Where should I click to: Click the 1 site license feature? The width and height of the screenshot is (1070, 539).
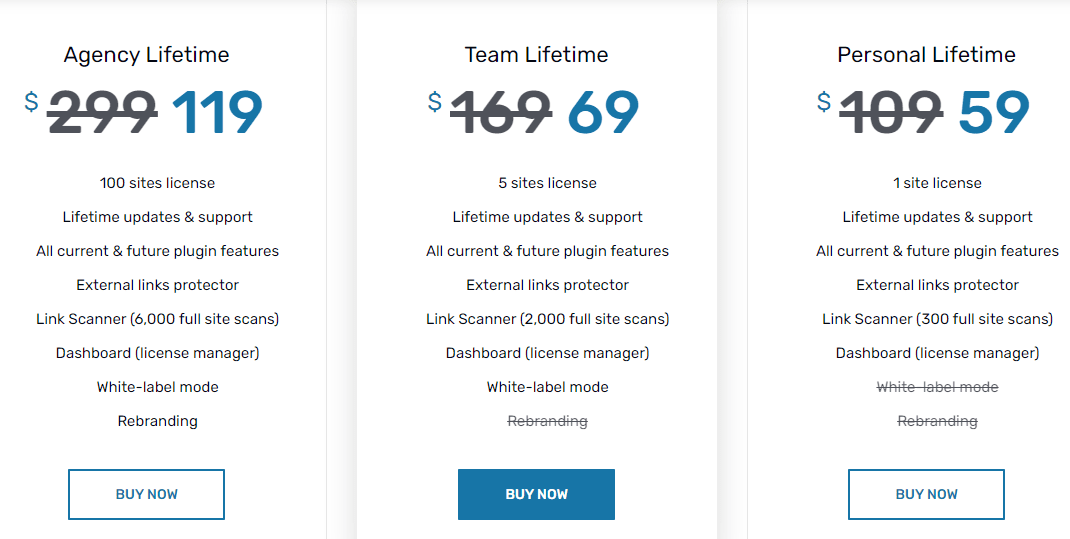pyautogui.click(x=937, y=183)
